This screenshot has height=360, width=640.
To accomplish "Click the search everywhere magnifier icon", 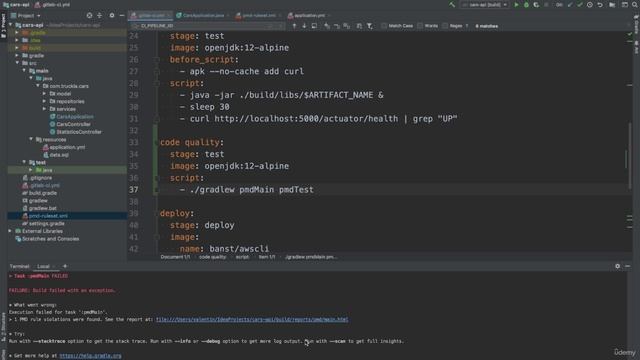I will [635, 5].
